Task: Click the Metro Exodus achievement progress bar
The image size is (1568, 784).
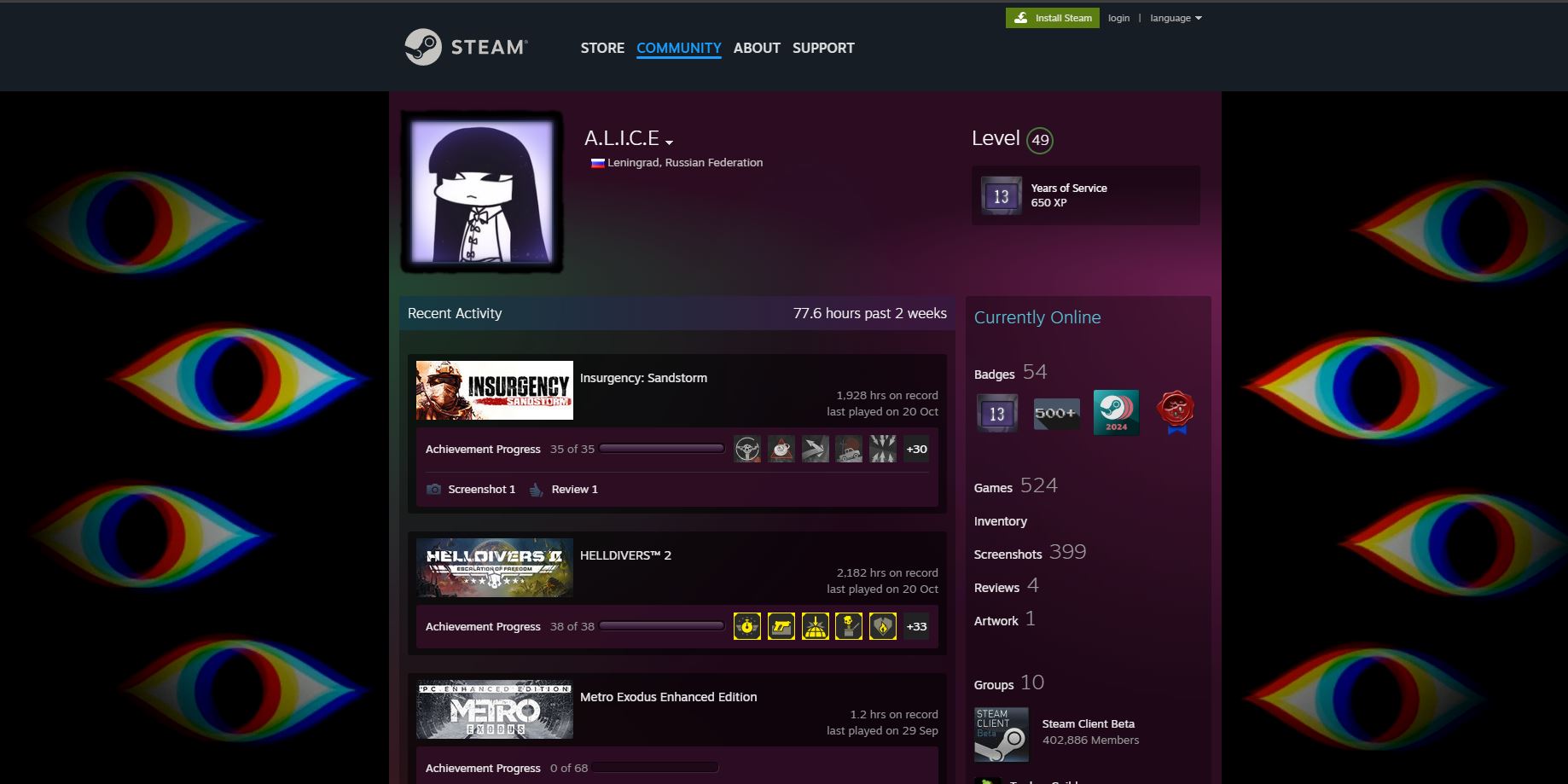Action: coord(655,768)
